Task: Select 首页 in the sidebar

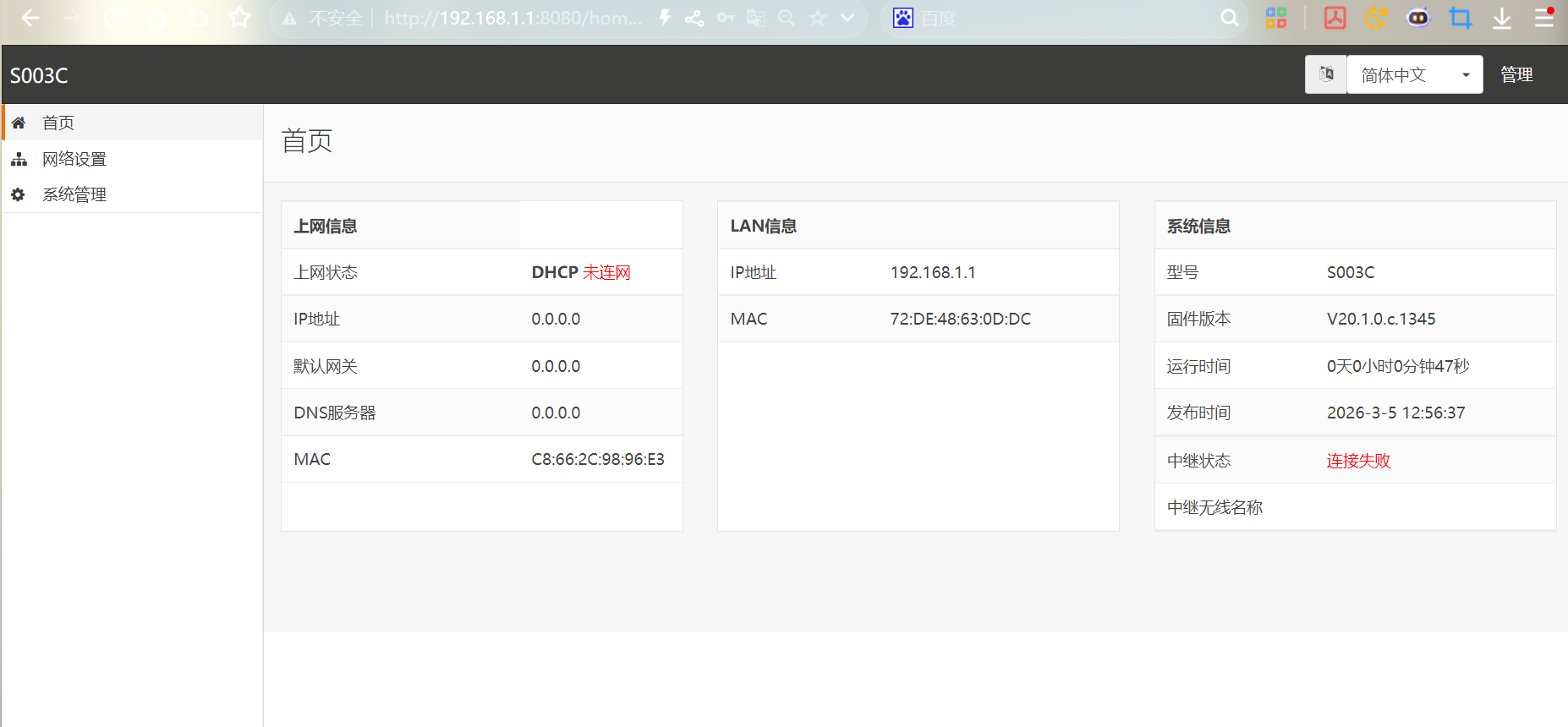Action: [x=58, y=123]
